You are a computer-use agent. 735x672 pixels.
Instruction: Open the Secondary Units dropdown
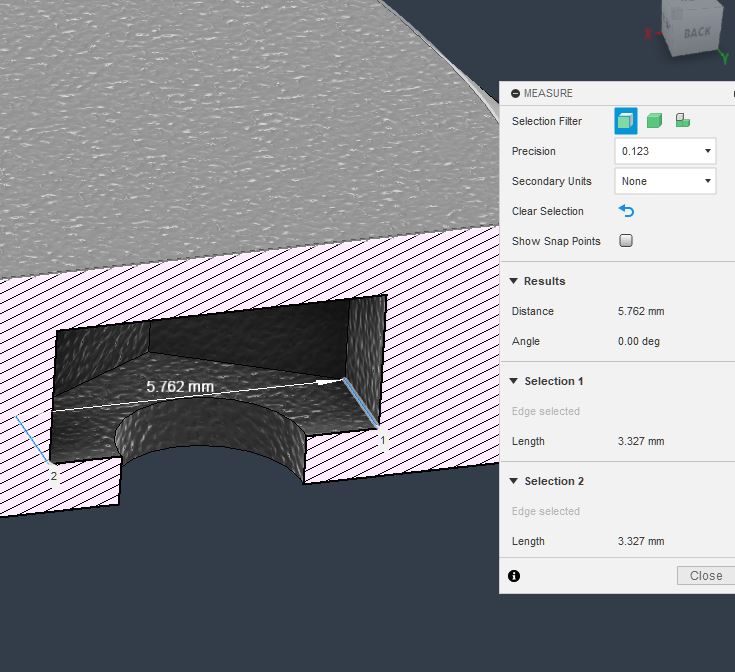coord(665,181)
